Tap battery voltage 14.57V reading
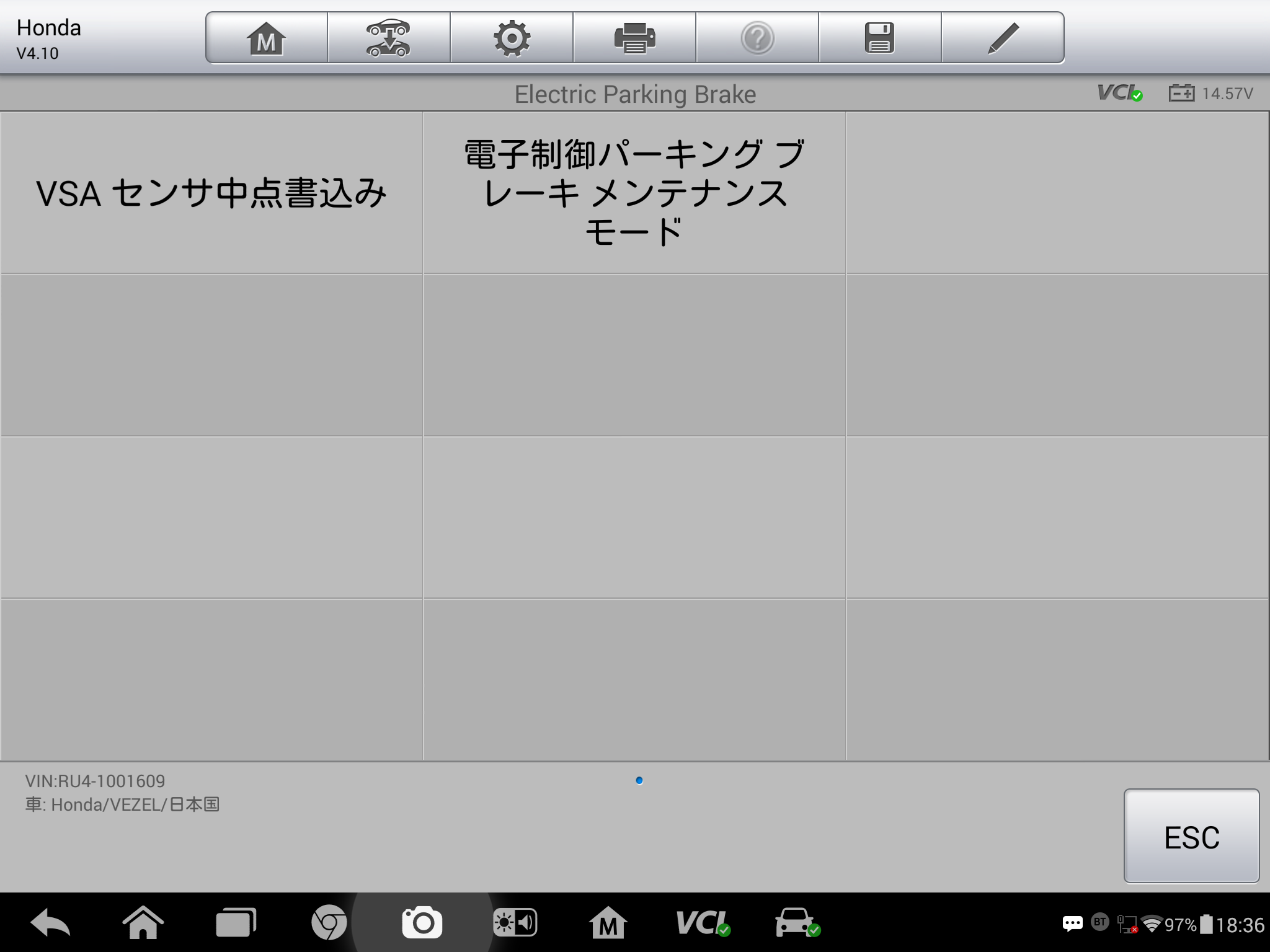This screenshot has width=1270, height=952. [x=1211, y=94]
